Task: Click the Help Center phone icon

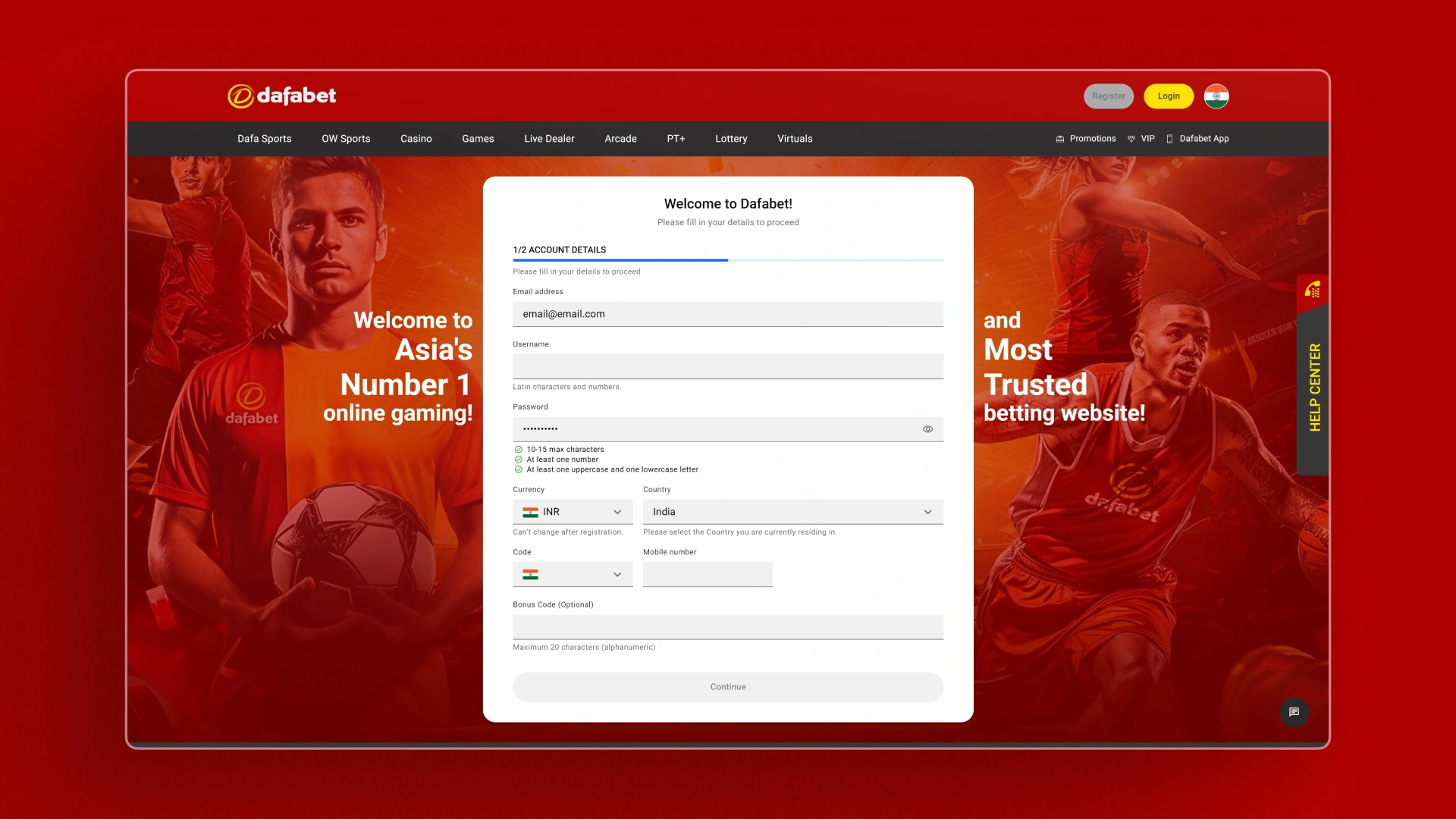Action: click(x=1313, y=290)
